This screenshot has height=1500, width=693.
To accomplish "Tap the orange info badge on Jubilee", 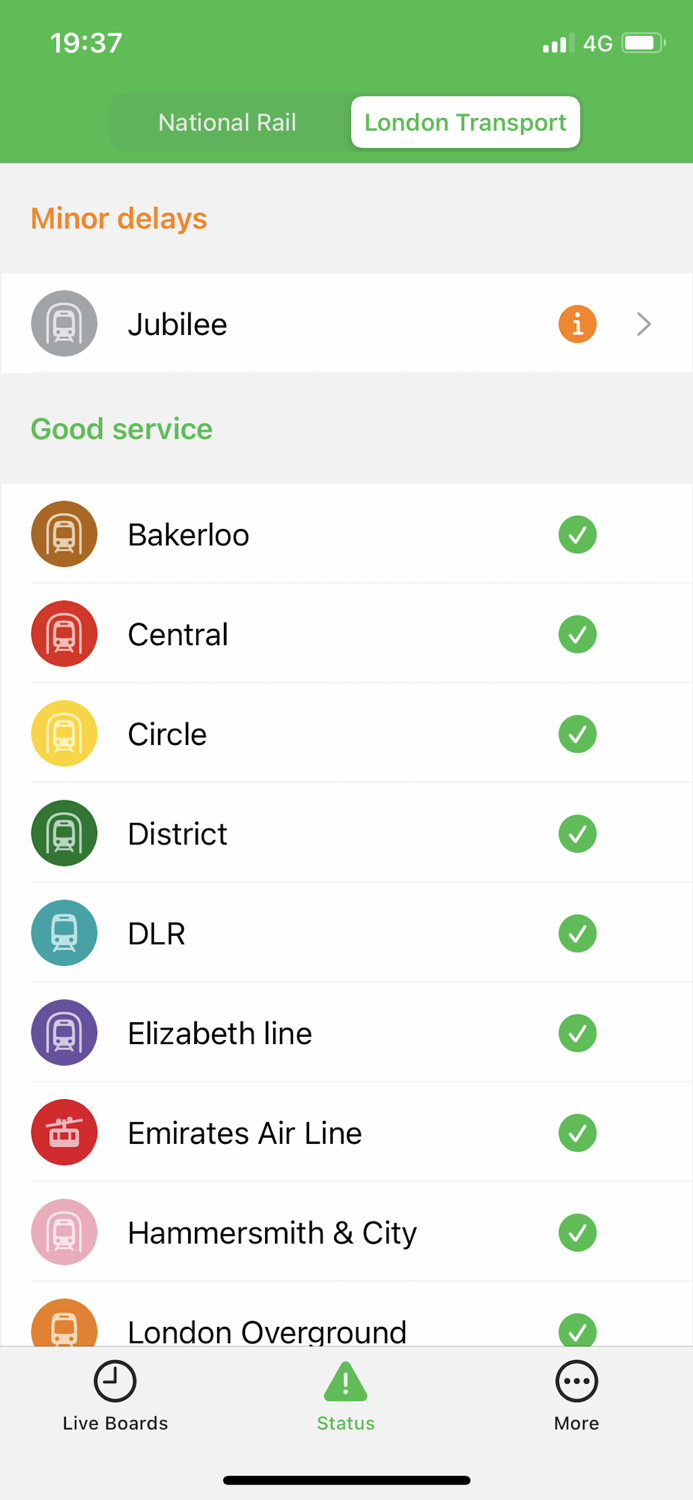I will click(x=577, y=323).
